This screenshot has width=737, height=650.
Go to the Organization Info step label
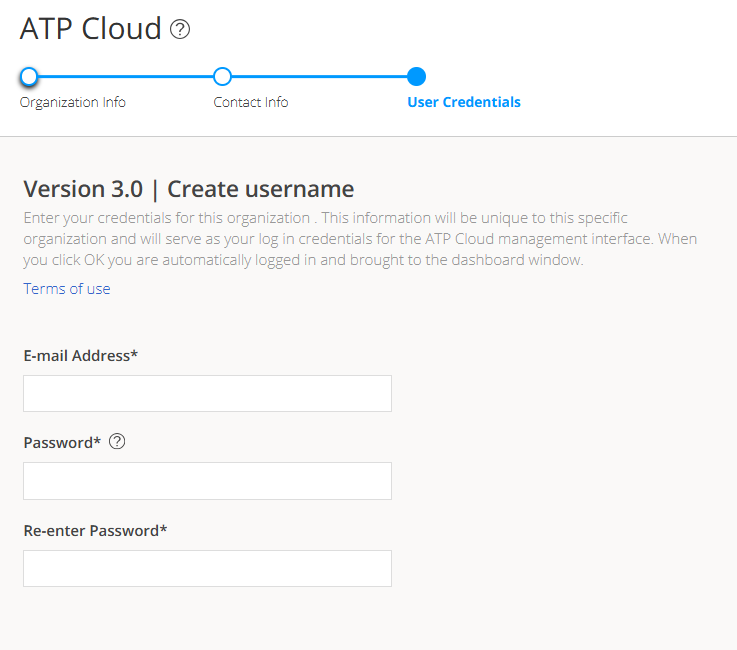(73, 102)
